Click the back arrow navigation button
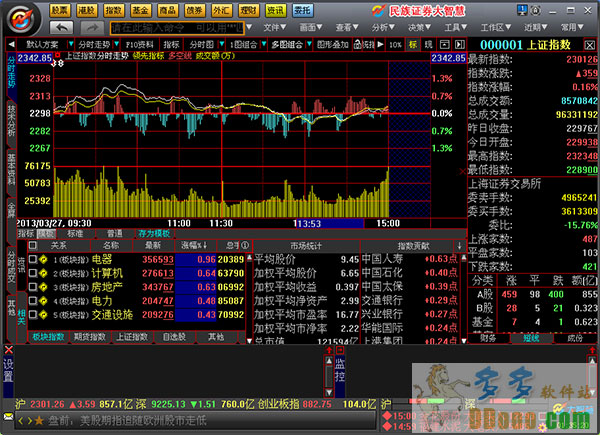This screenshot has height=435, width=600. [x=62, y=28]
